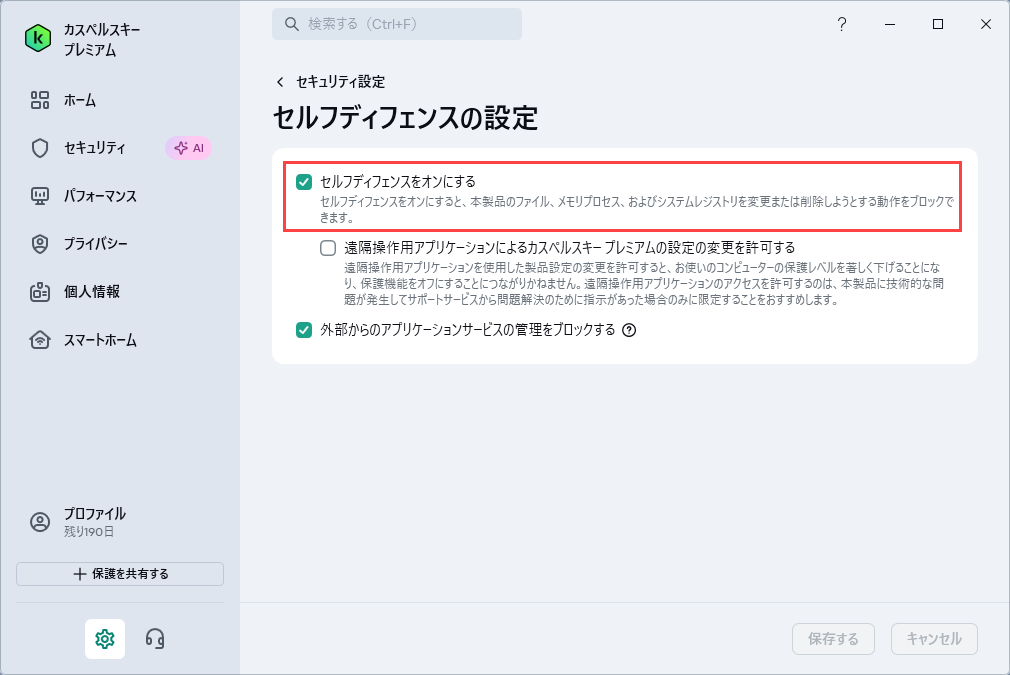Toggle セルフディフェンスをオンにする checkbox
Image resolution: width=1010 pixels, height=675 pixels.
click(304, 182)
